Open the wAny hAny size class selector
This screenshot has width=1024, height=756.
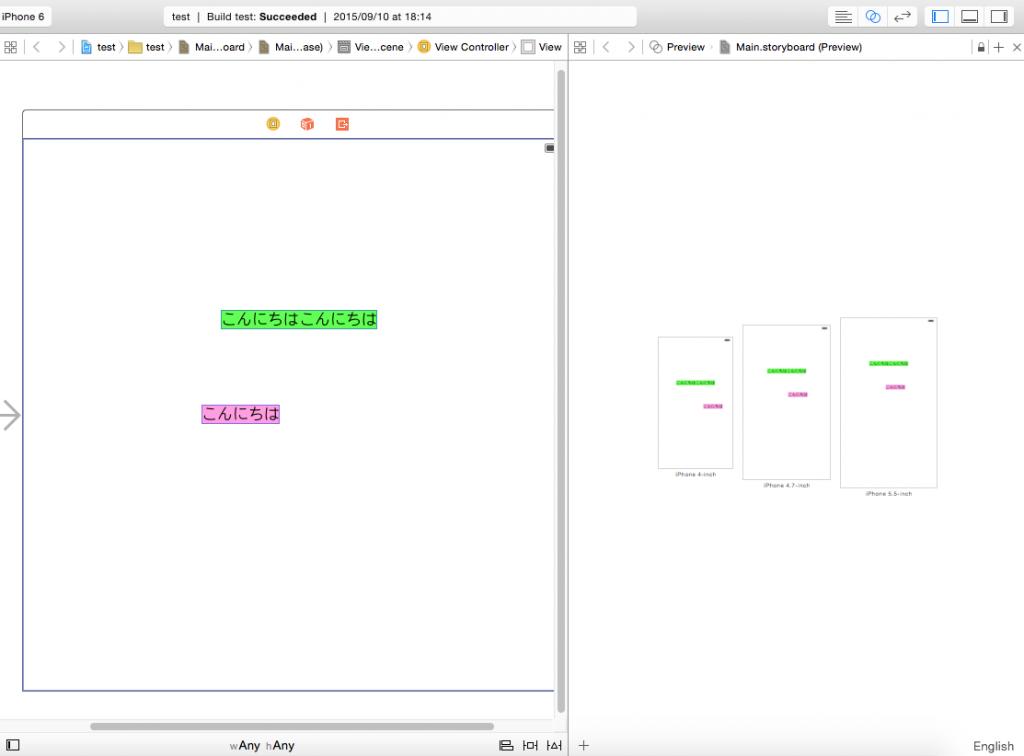coord(262,745)
